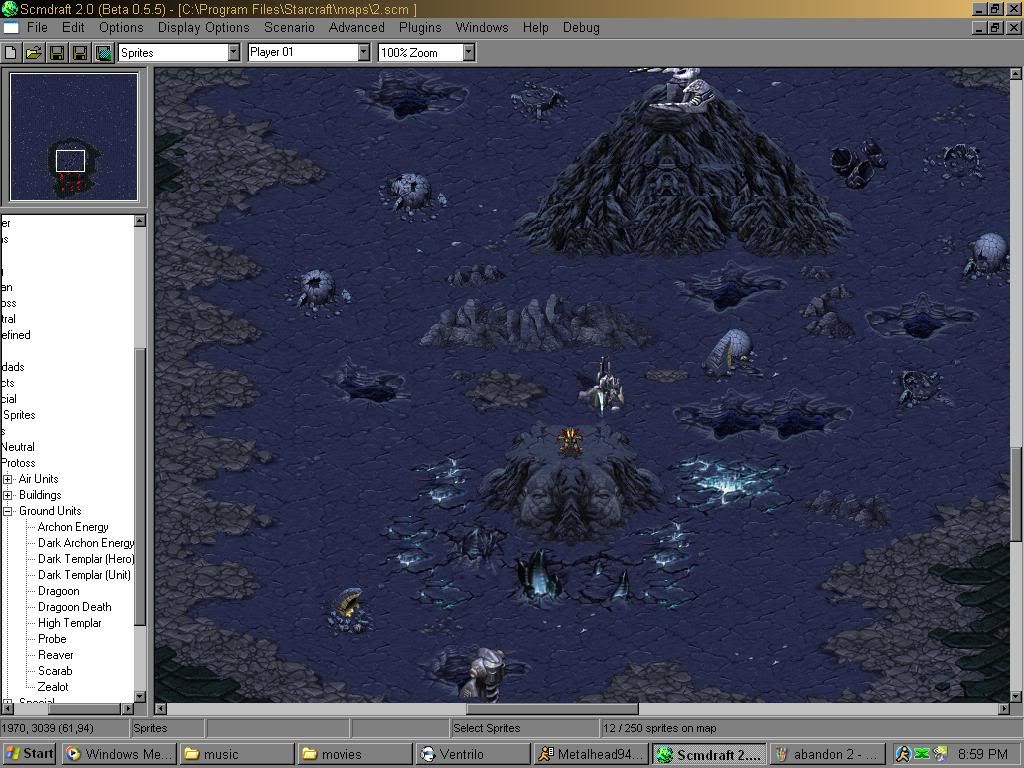Open the Windows menu
The width and height of the screenshot is (1024, 768).
point(482,27)
